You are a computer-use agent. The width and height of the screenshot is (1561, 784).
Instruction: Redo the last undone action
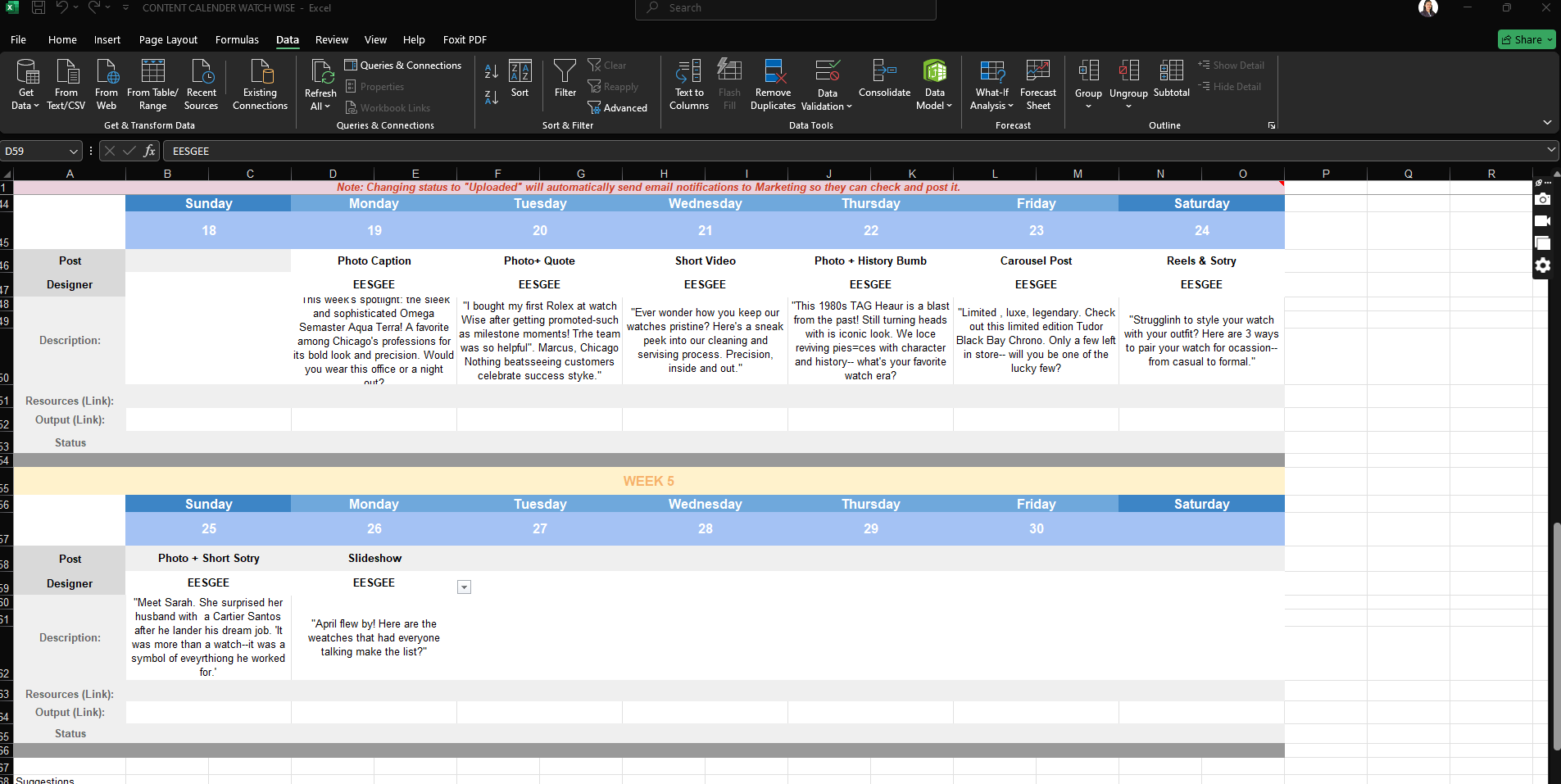94,7
